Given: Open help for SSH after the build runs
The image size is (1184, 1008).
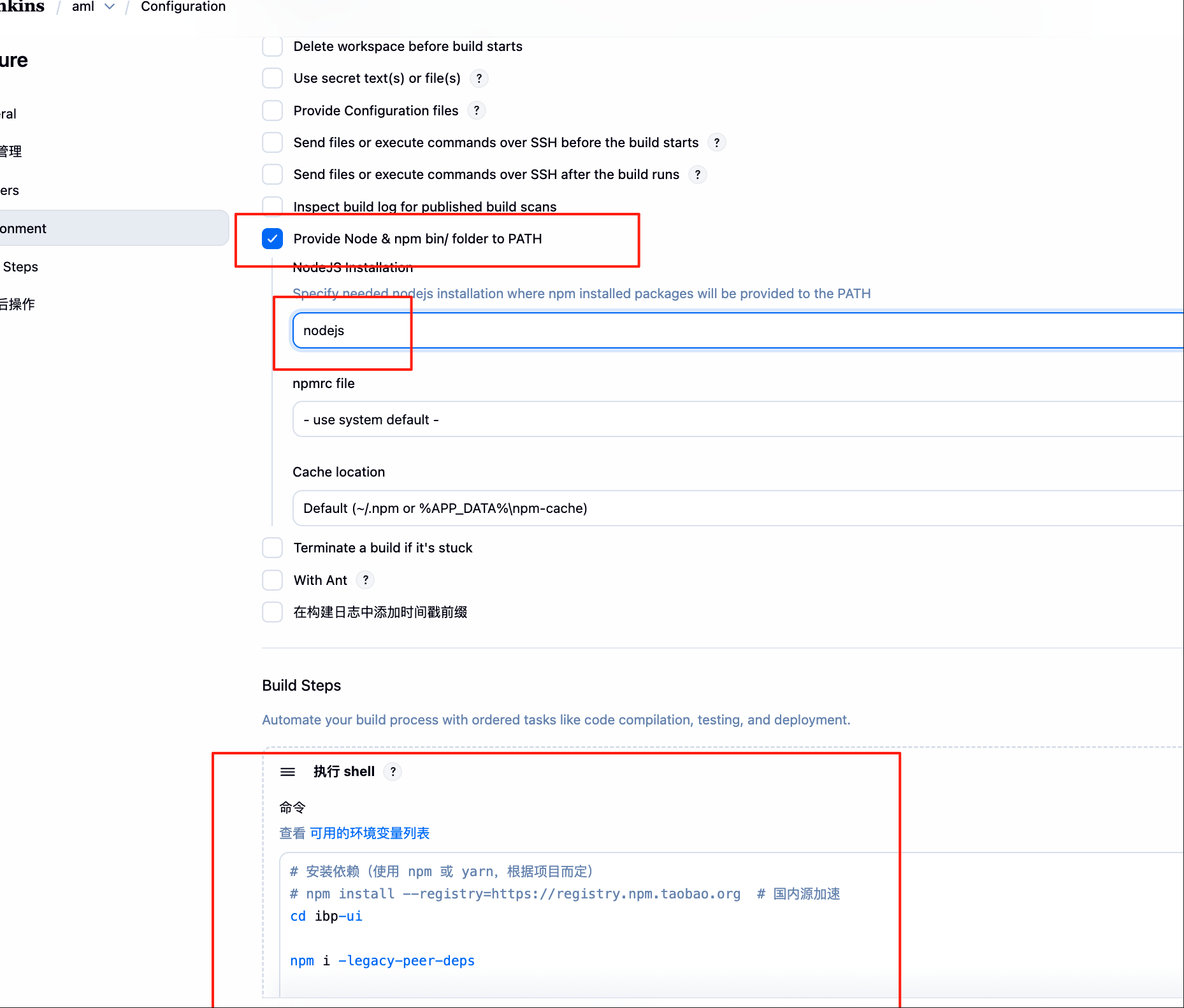Looking at the screenshot, I should click(698, 175).
